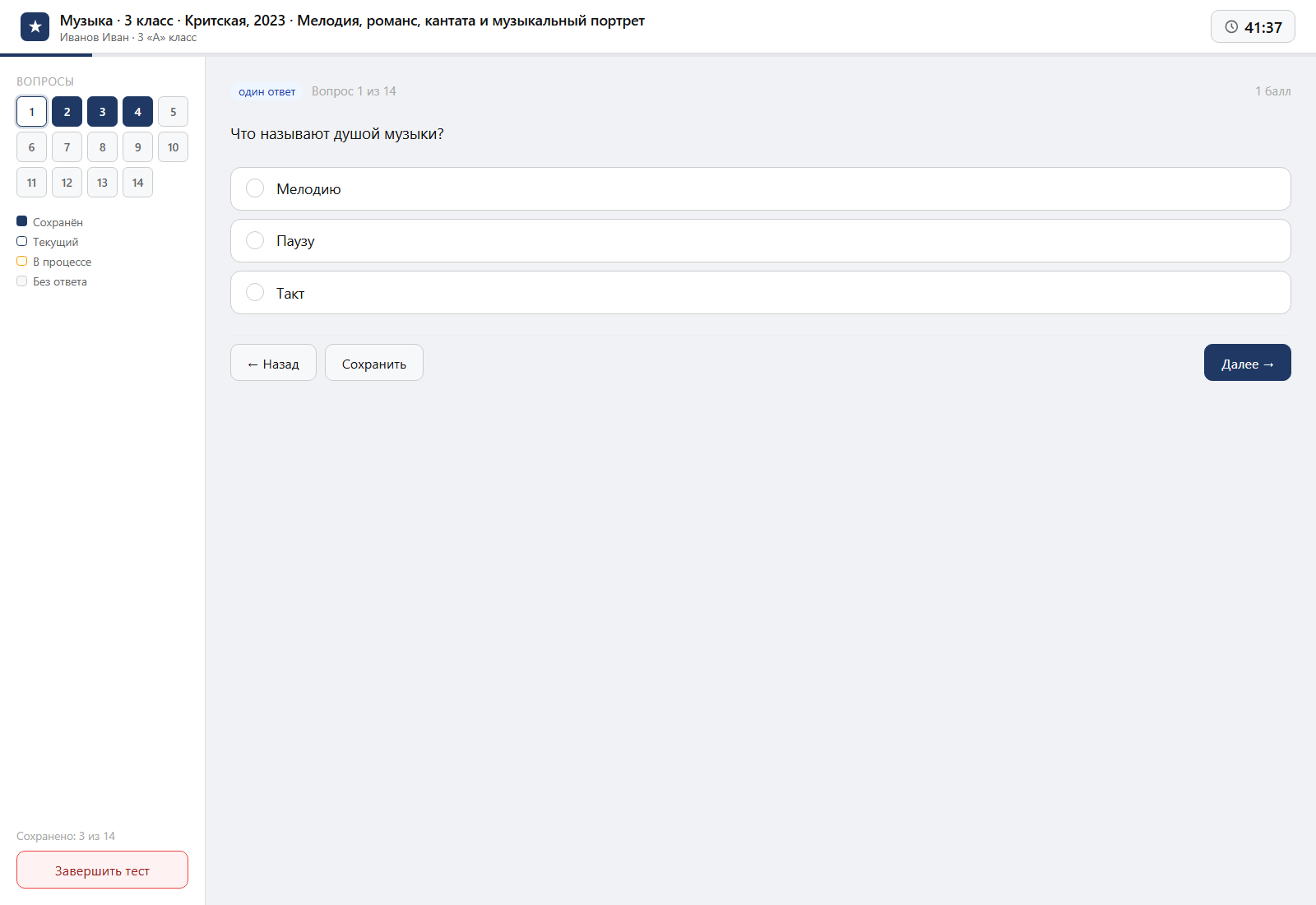Choose the Паузу answer option
This screenshot has height=905, width=1316.
pos(760,240)
